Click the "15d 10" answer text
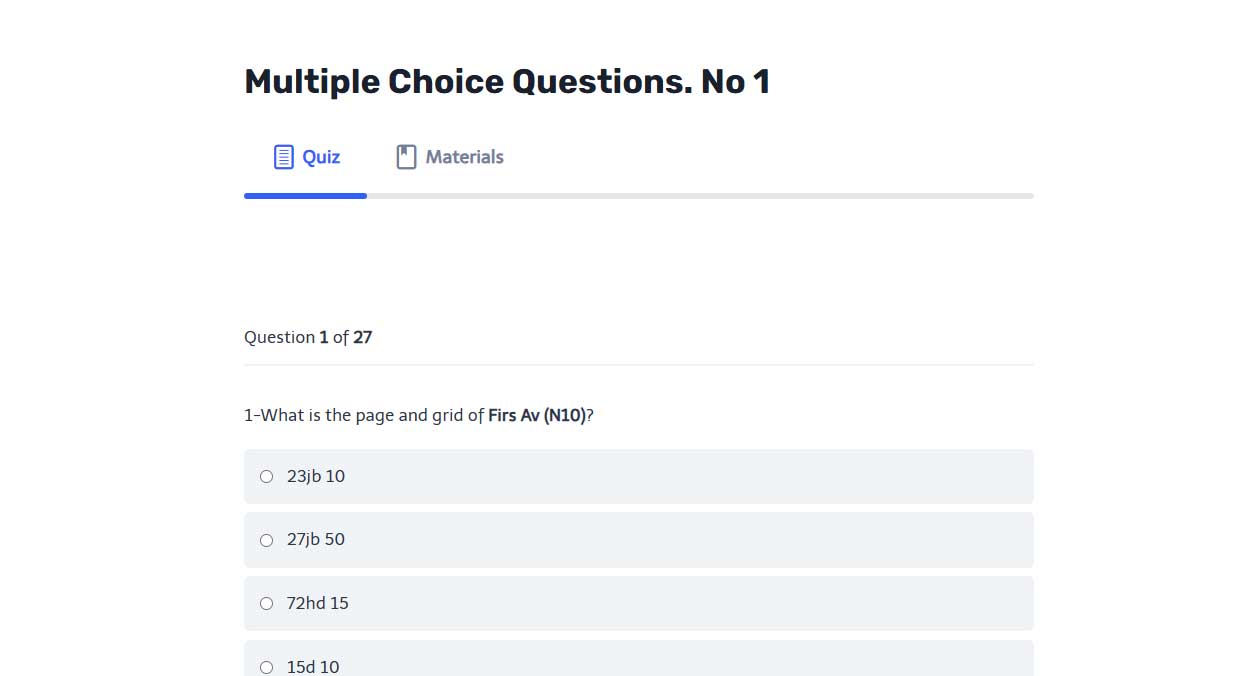This screenshot has height=676, width=1253. tap(312, 667)
